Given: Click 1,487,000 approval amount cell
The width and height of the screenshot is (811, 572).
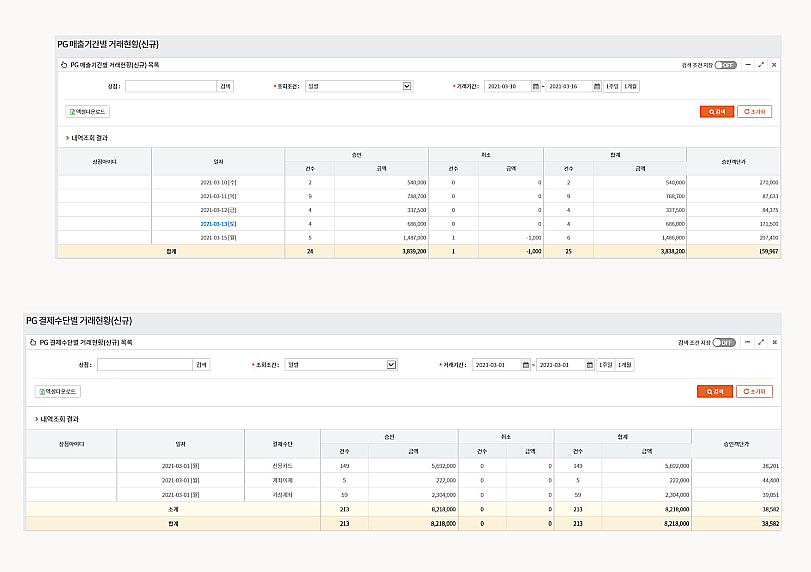Looking at the screenshot, I should pos(414,238).
